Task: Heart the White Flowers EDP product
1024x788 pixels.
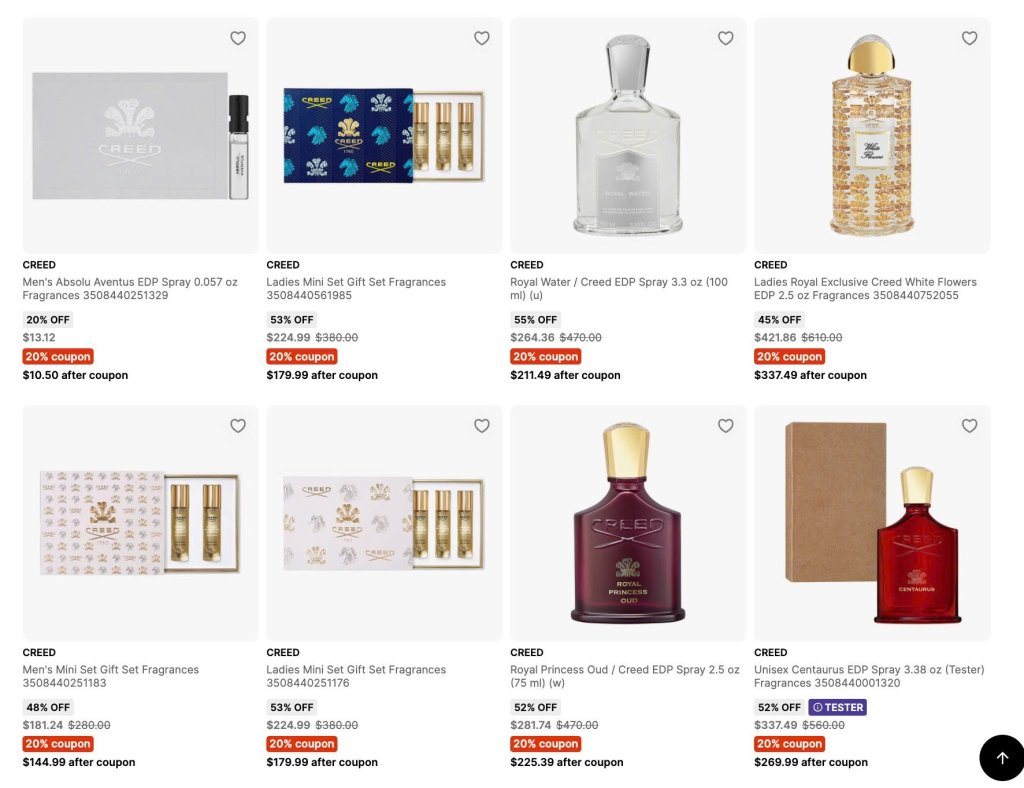Action: tap(969, 38)
